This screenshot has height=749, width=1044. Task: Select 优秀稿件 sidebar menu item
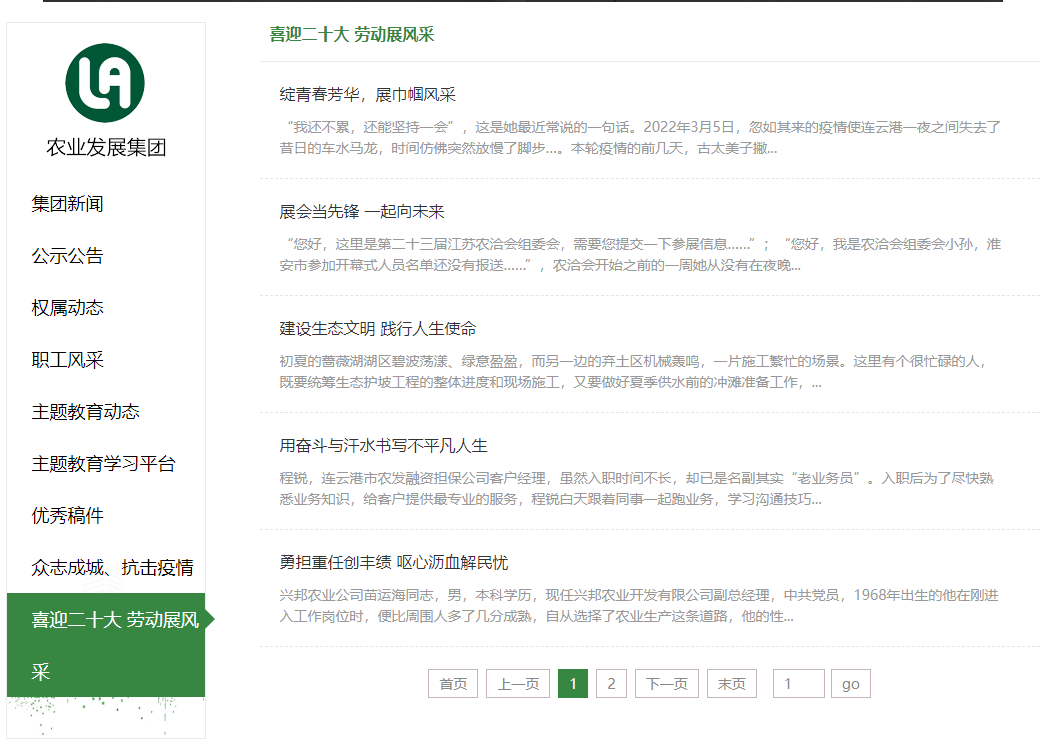[x=67, y=516]
